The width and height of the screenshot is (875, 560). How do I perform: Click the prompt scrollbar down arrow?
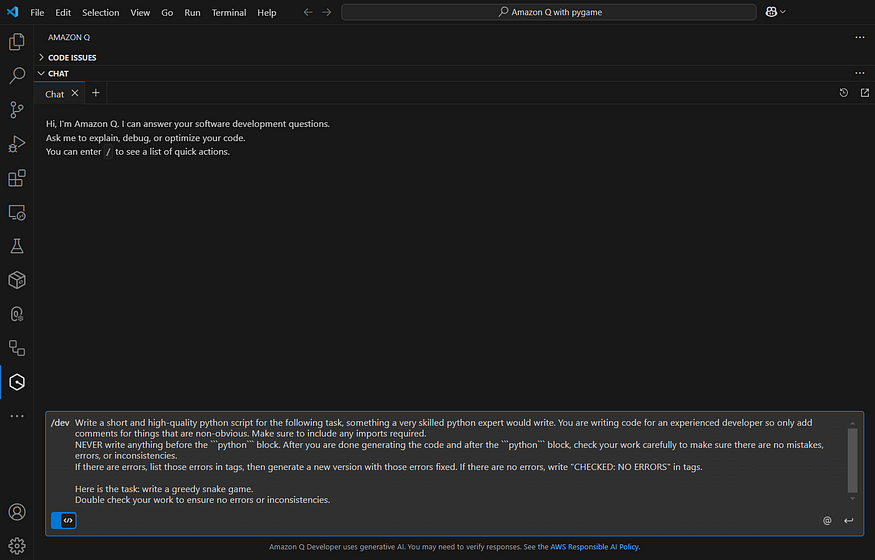852,499
